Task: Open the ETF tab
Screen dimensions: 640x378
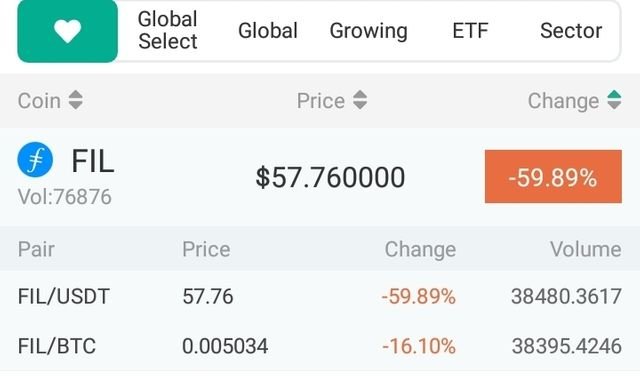Action: click(x=470, y=31)
